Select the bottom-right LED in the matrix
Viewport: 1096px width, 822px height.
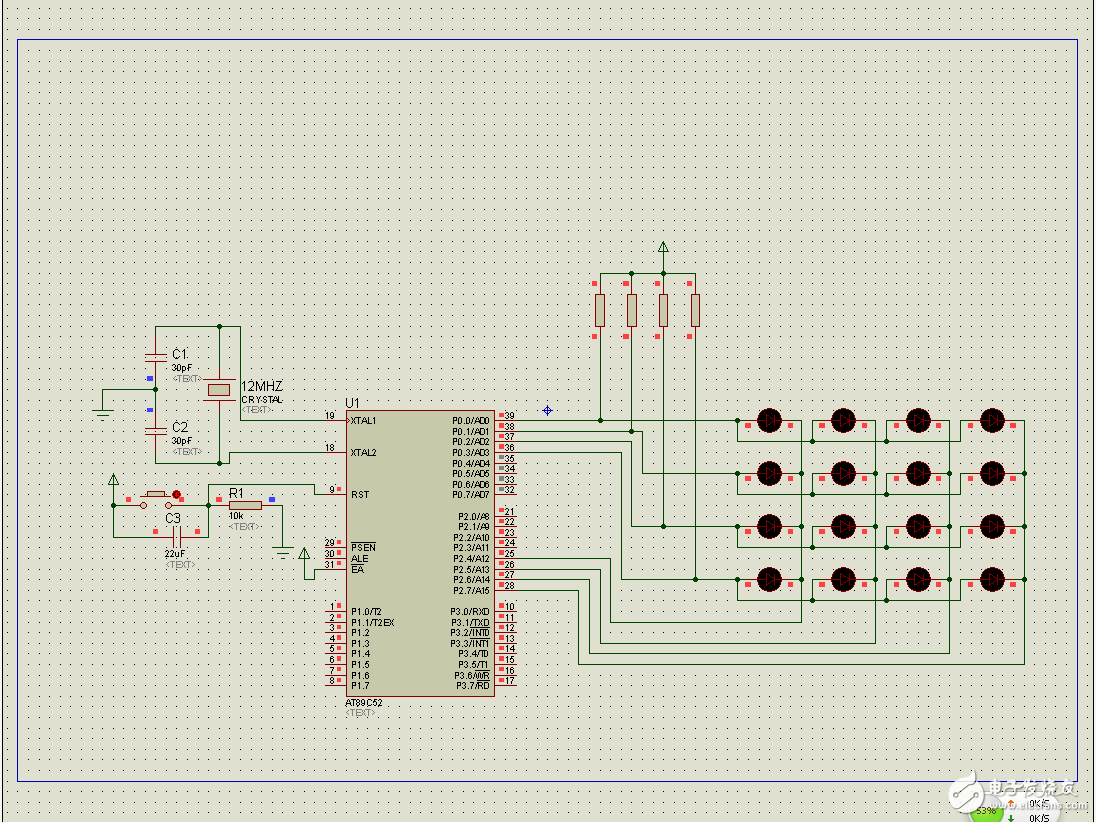click(x=993, y=579)
